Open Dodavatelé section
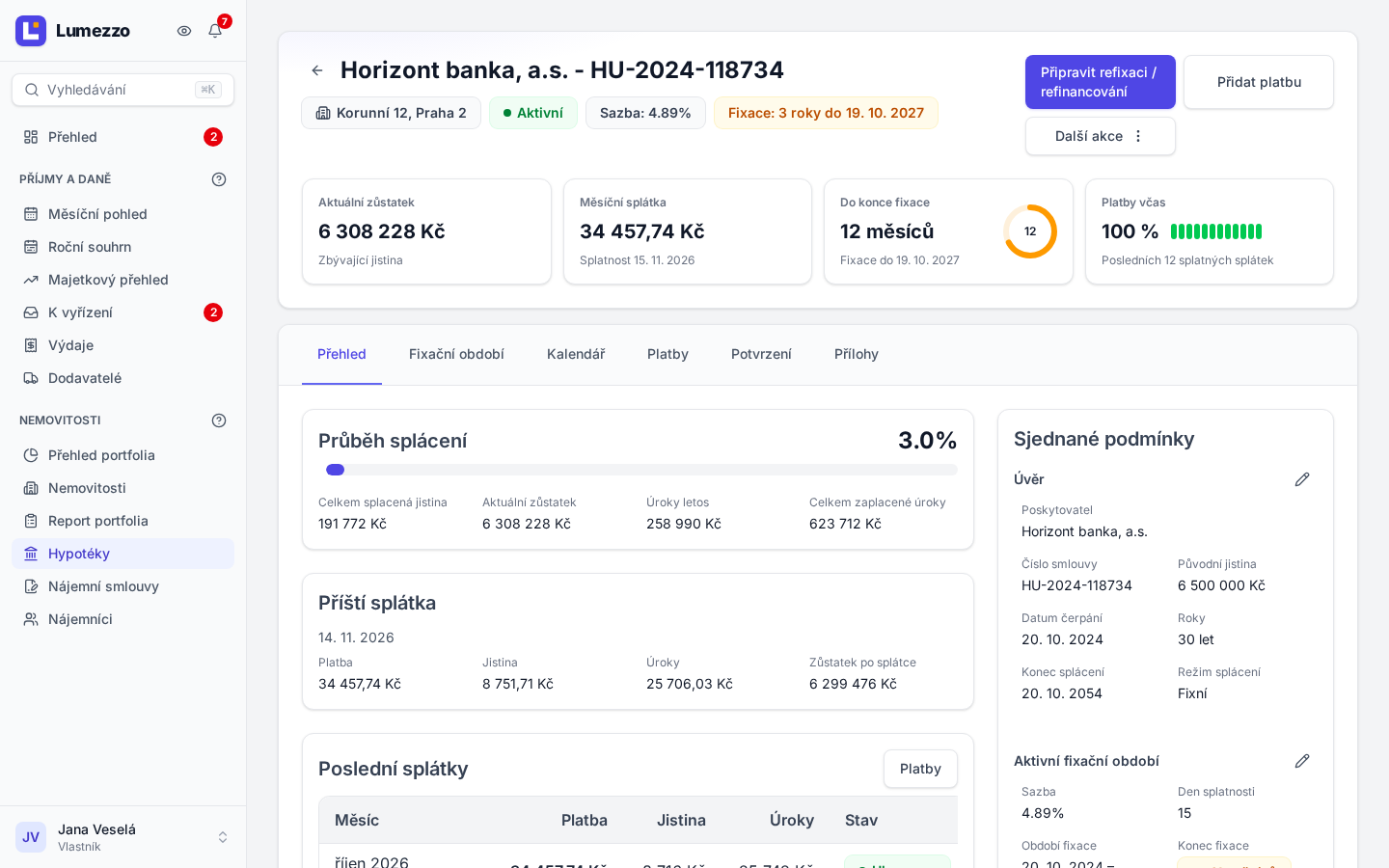The height and width of the screenshot is (868, 1389). (x=123, y=378)
